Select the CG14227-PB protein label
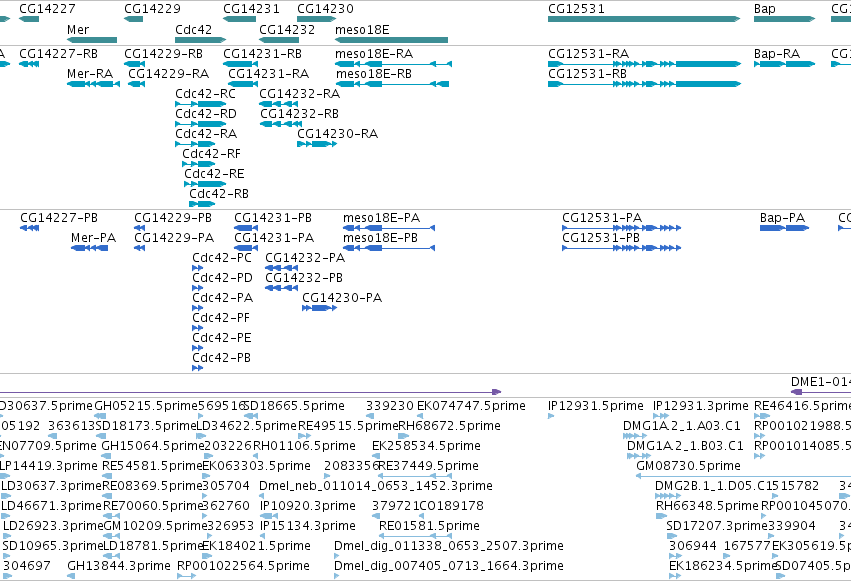The image size is (851, 581). point(59,218)
